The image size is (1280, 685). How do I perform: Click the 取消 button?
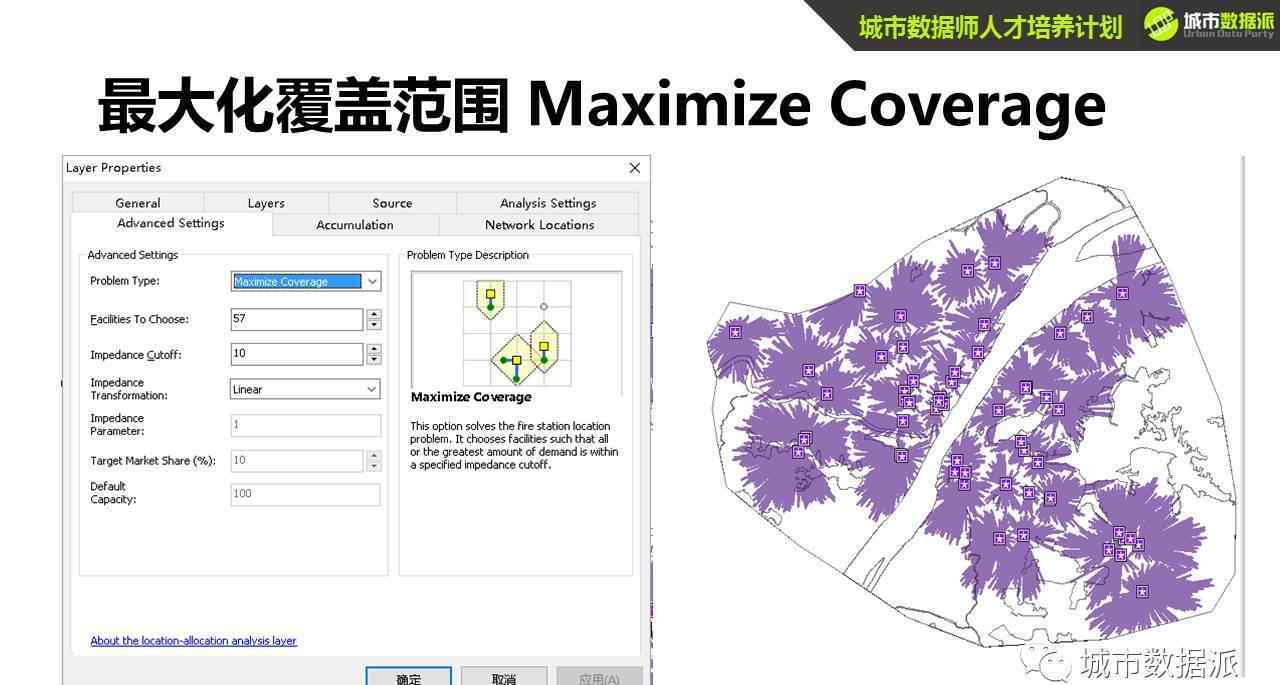pyautogui.click(x=504, y=677)
